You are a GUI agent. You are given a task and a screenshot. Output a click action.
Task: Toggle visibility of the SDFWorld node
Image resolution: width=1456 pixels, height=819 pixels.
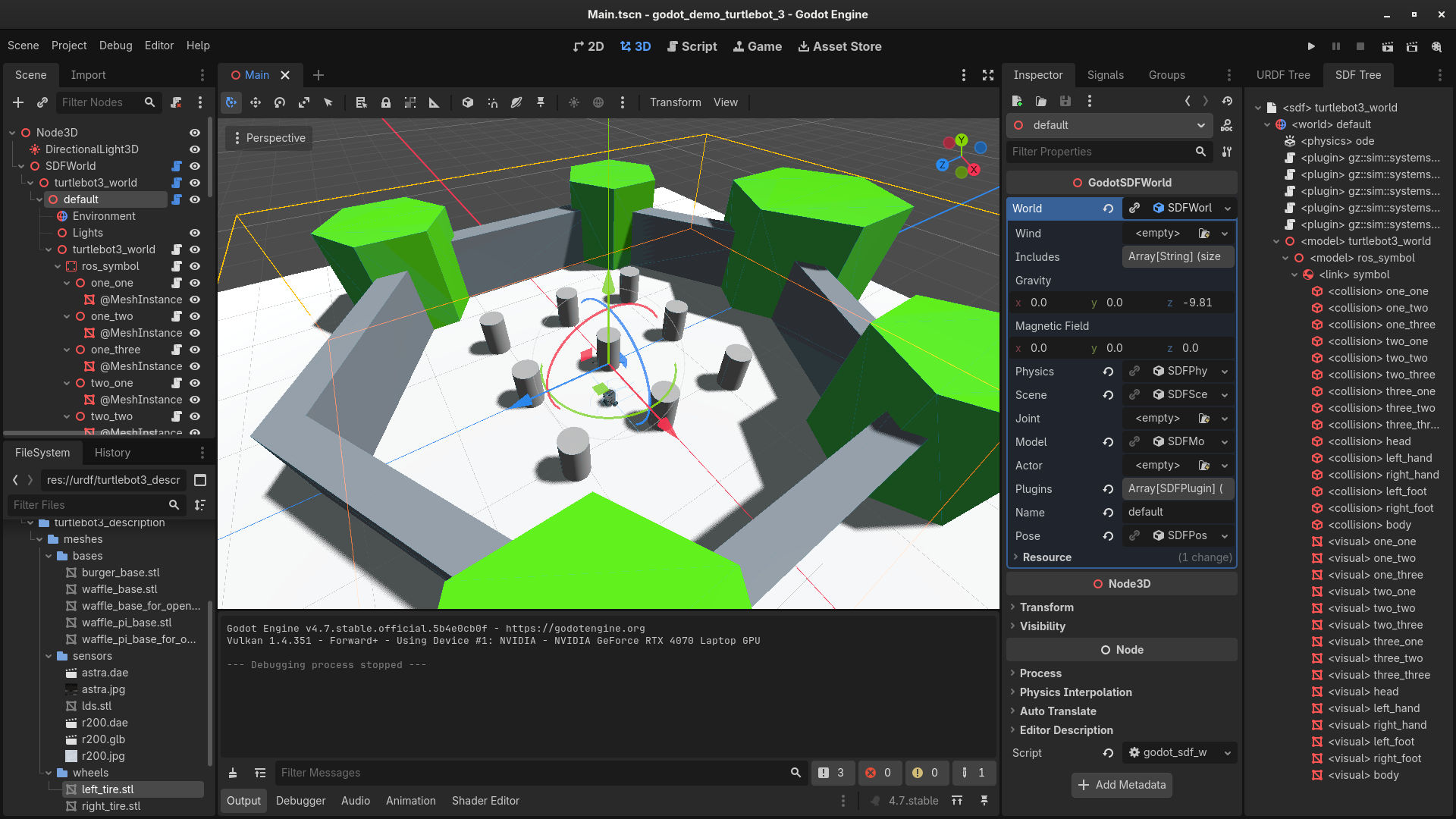[x=195, y=166]
